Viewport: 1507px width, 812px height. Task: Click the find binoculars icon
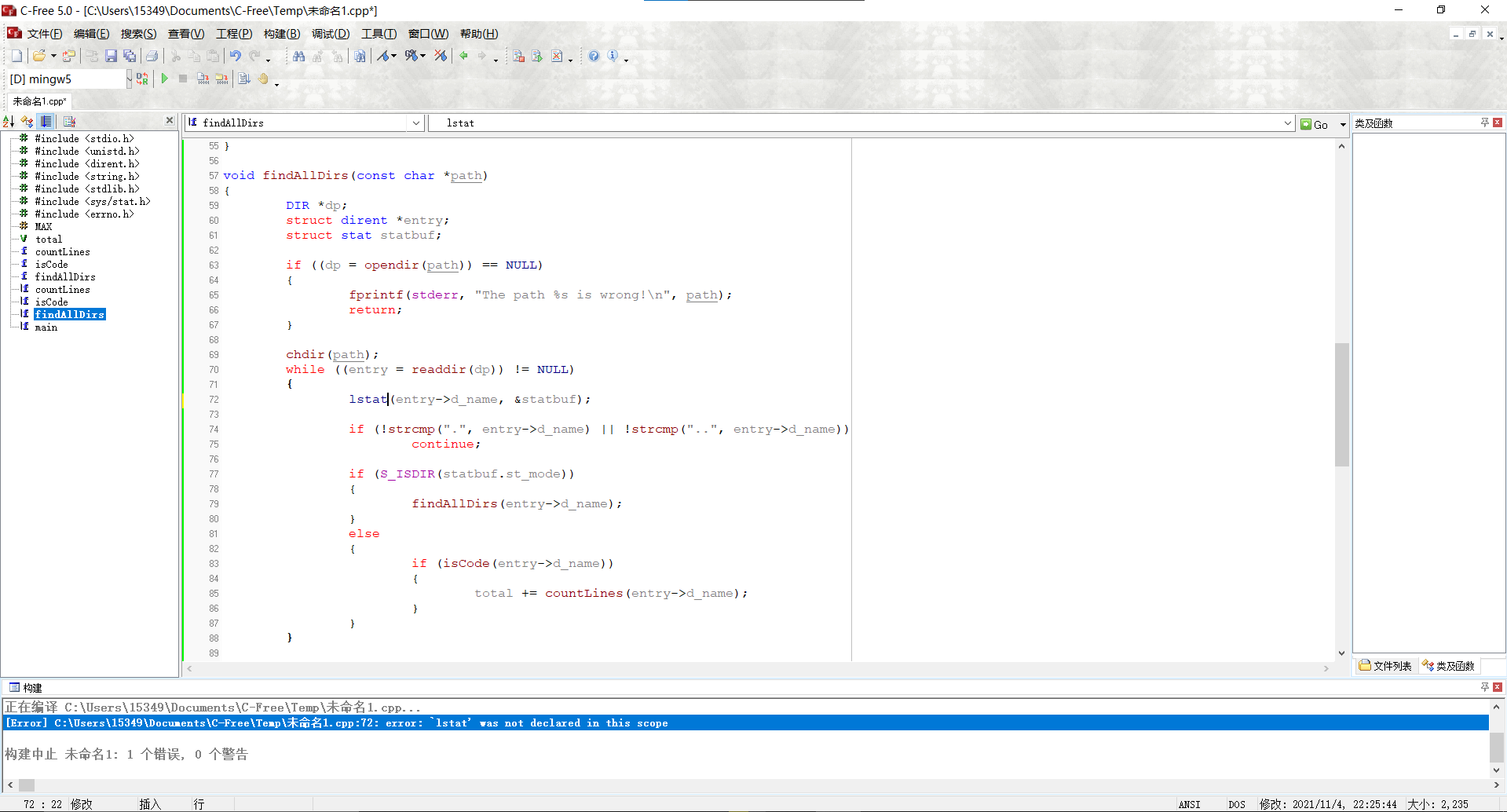[x=298, y=56]
